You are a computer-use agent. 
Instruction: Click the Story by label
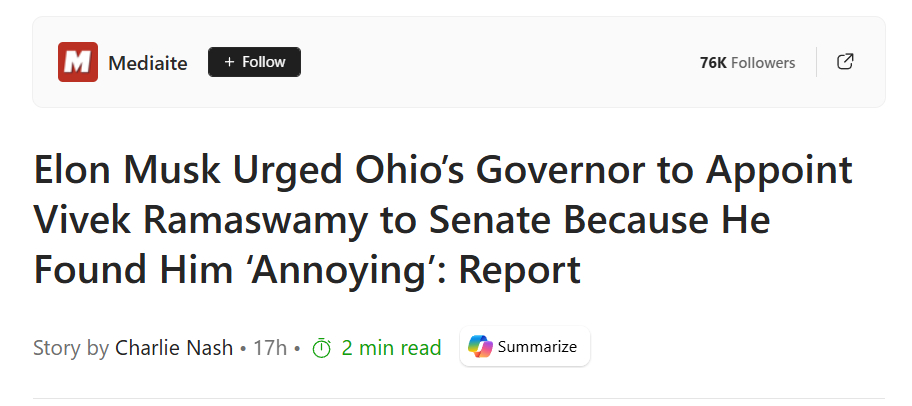tap(71, 348)
